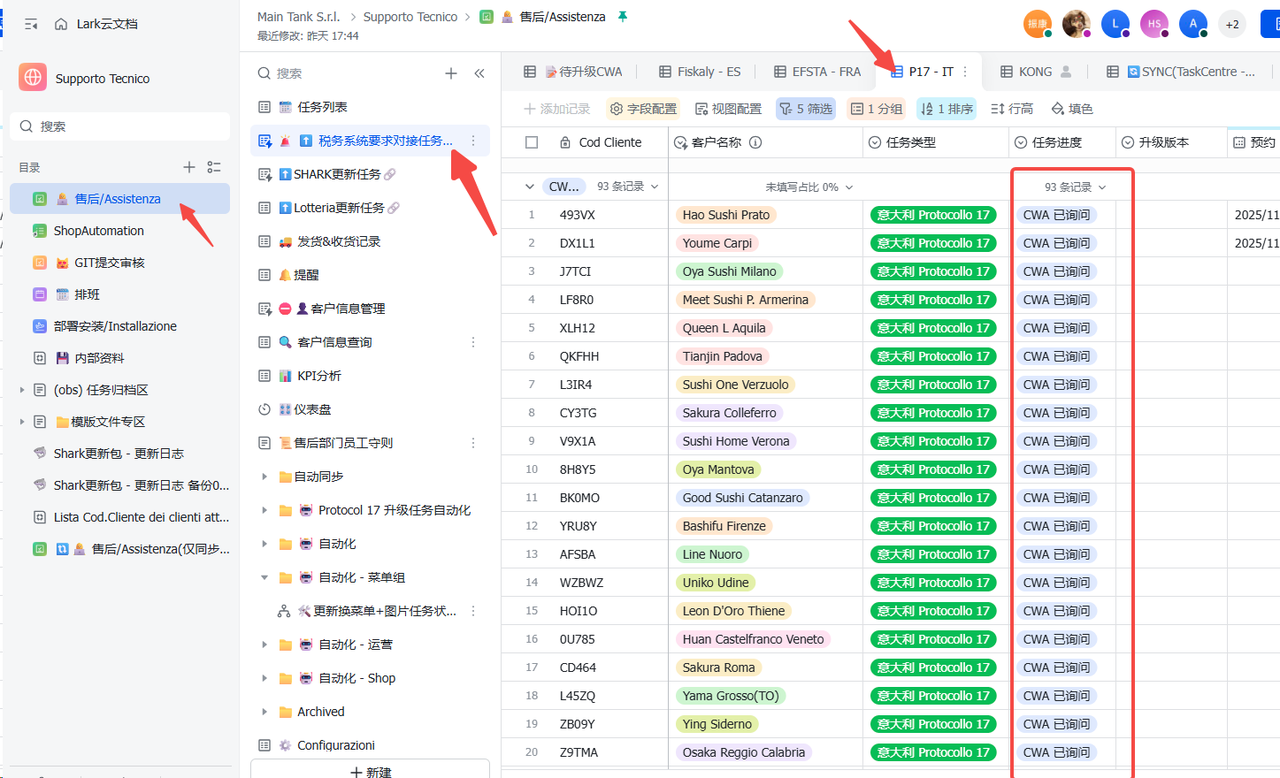Collapse the 自动化 - 菜单组 folder
1280x778 pixels.
point(264,578)
